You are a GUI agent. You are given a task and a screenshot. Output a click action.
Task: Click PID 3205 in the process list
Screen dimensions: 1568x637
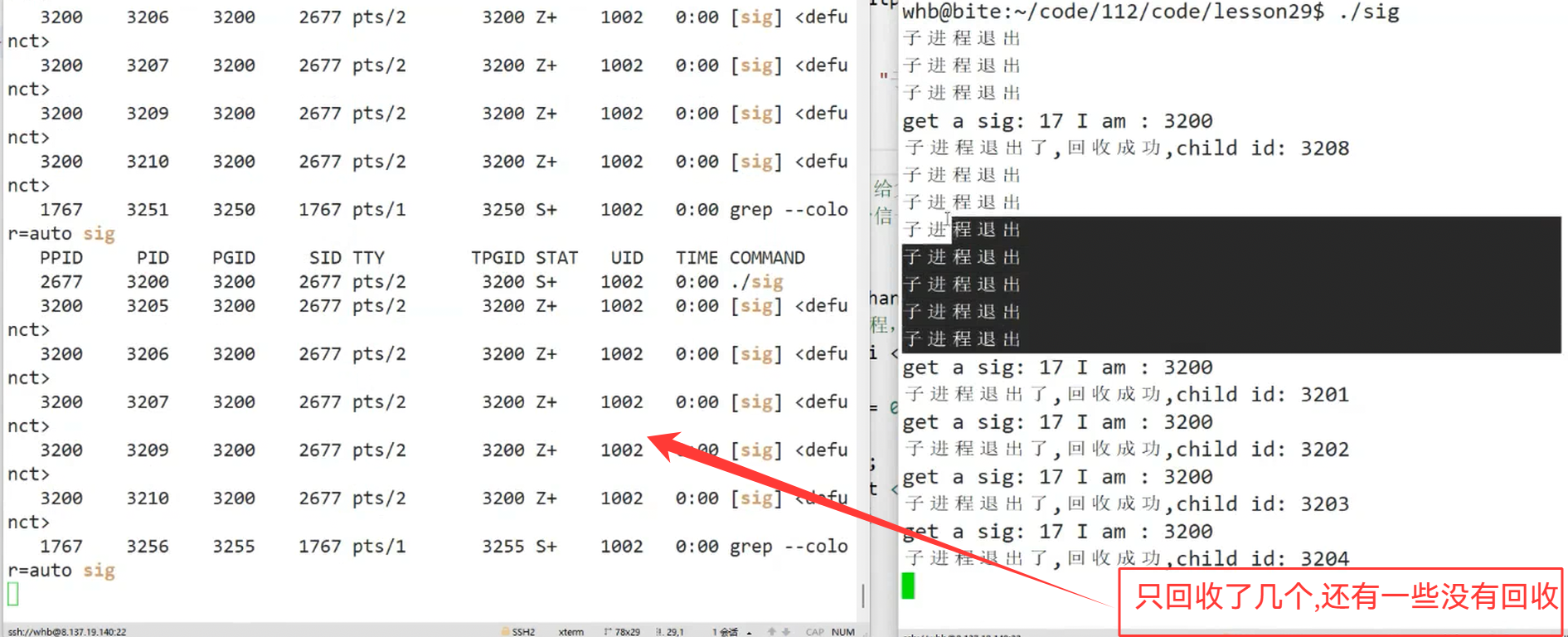tap(148, 306)
